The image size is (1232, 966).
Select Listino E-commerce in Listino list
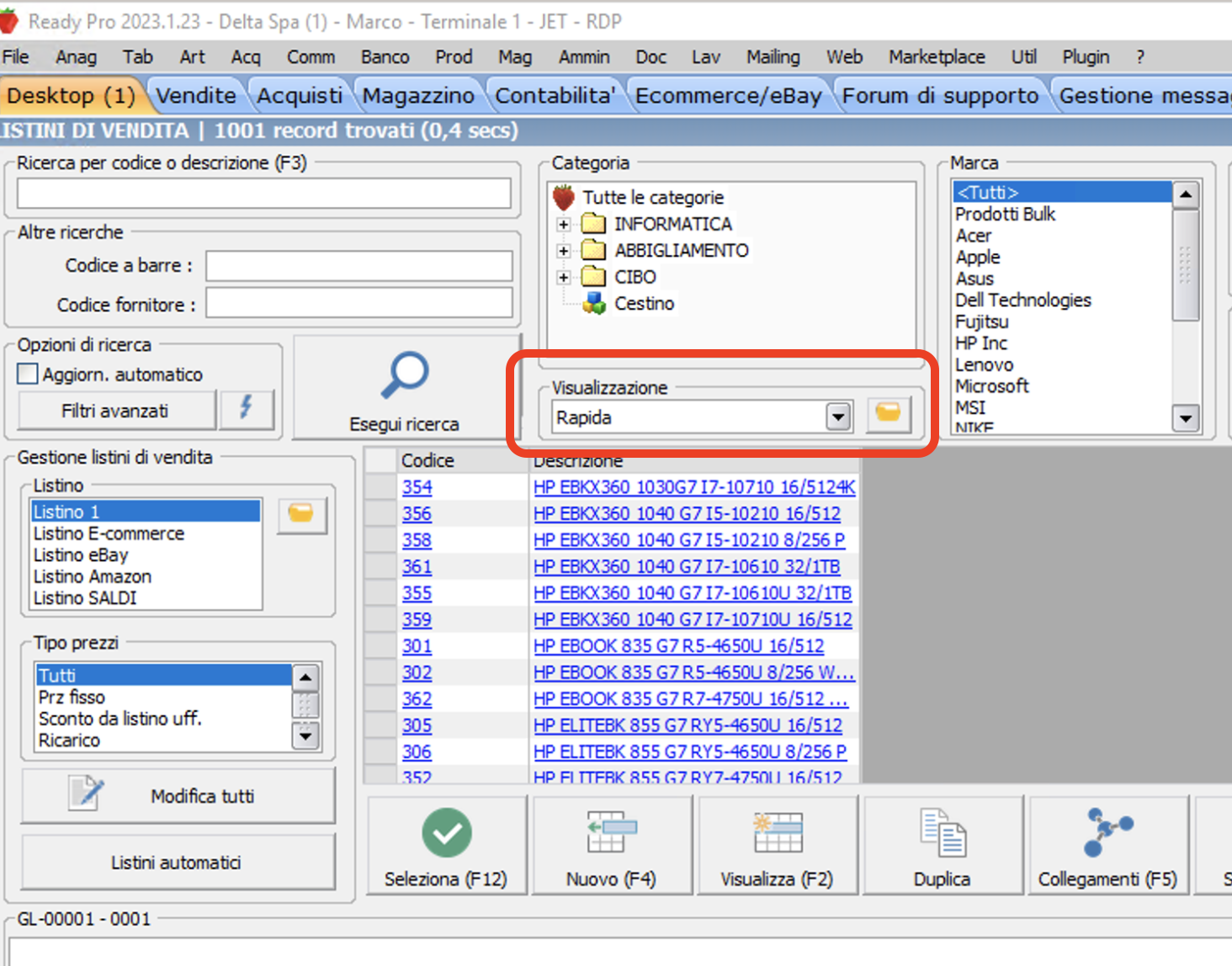(x=109, y=533)
